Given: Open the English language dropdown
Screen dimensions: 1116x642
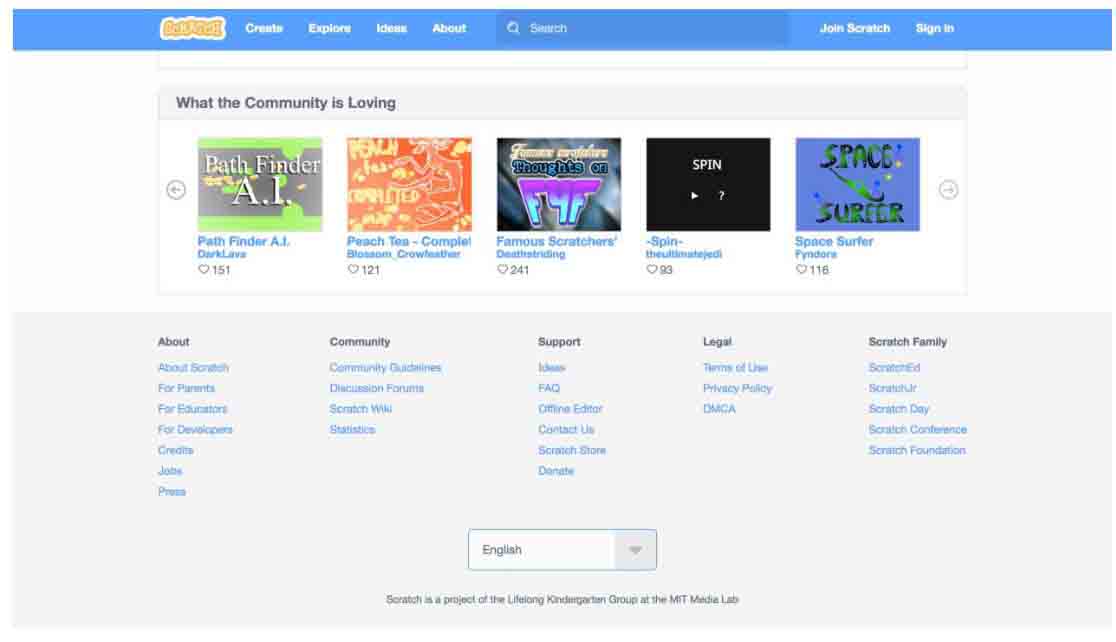Looking at the screenshot, I should (562, 549).
